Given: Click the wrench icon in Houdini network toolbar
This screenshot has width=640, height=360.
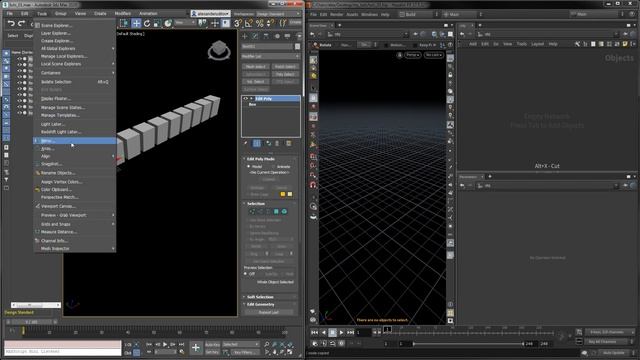Looking at the screenshot, I should (577, 44).
